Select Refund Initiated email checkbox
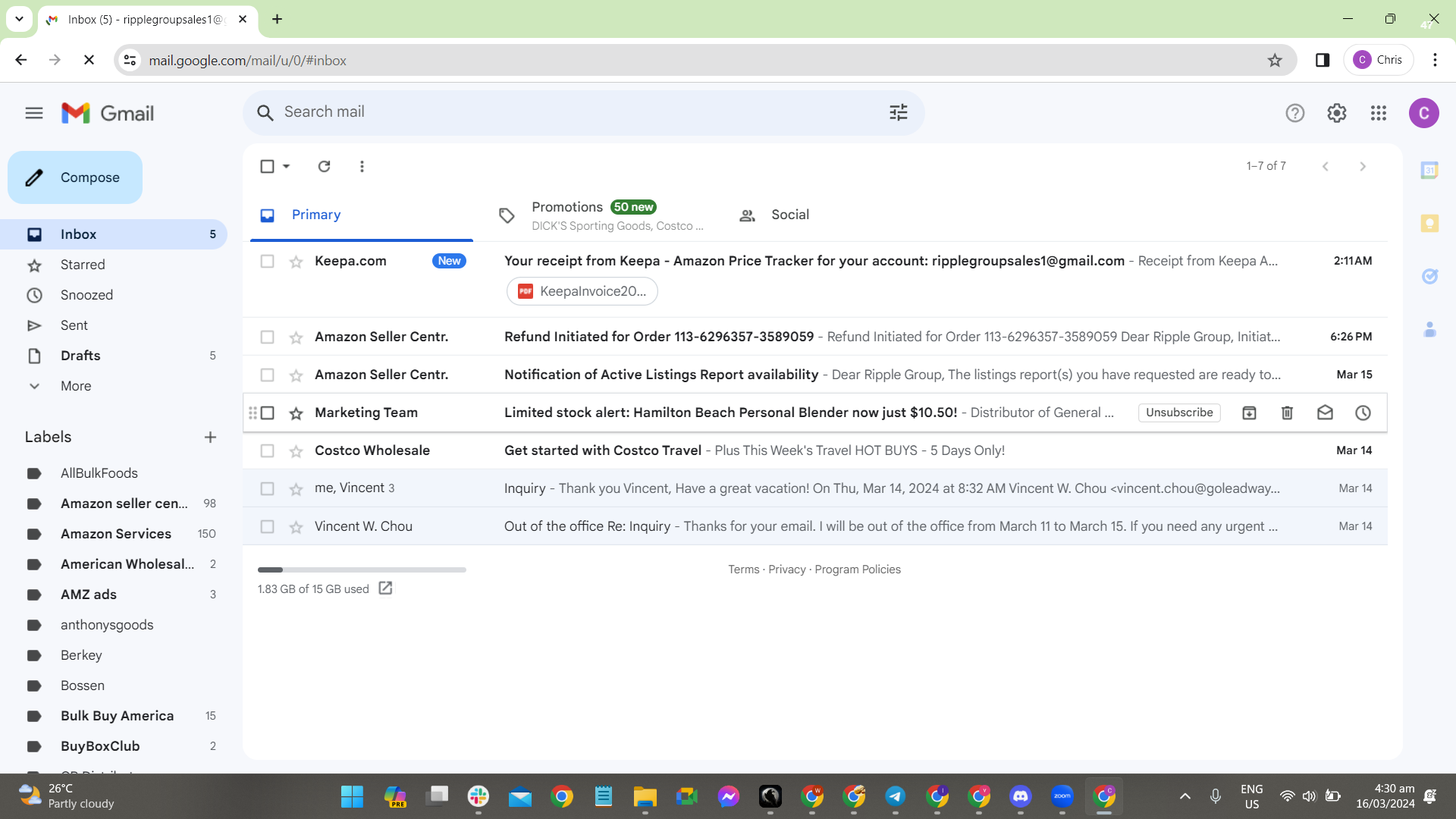Screen dimensions: 1456x819 [267, 337]
